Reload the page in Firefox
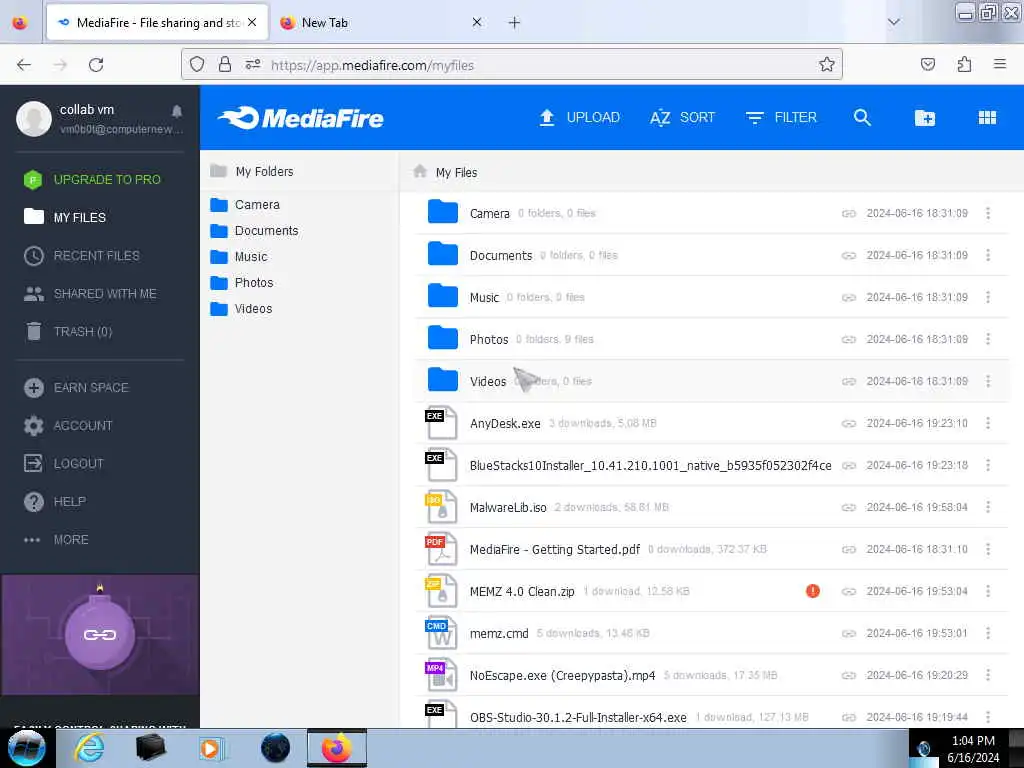This screenshot has height=768, width=1024. (x=96, y=65)
